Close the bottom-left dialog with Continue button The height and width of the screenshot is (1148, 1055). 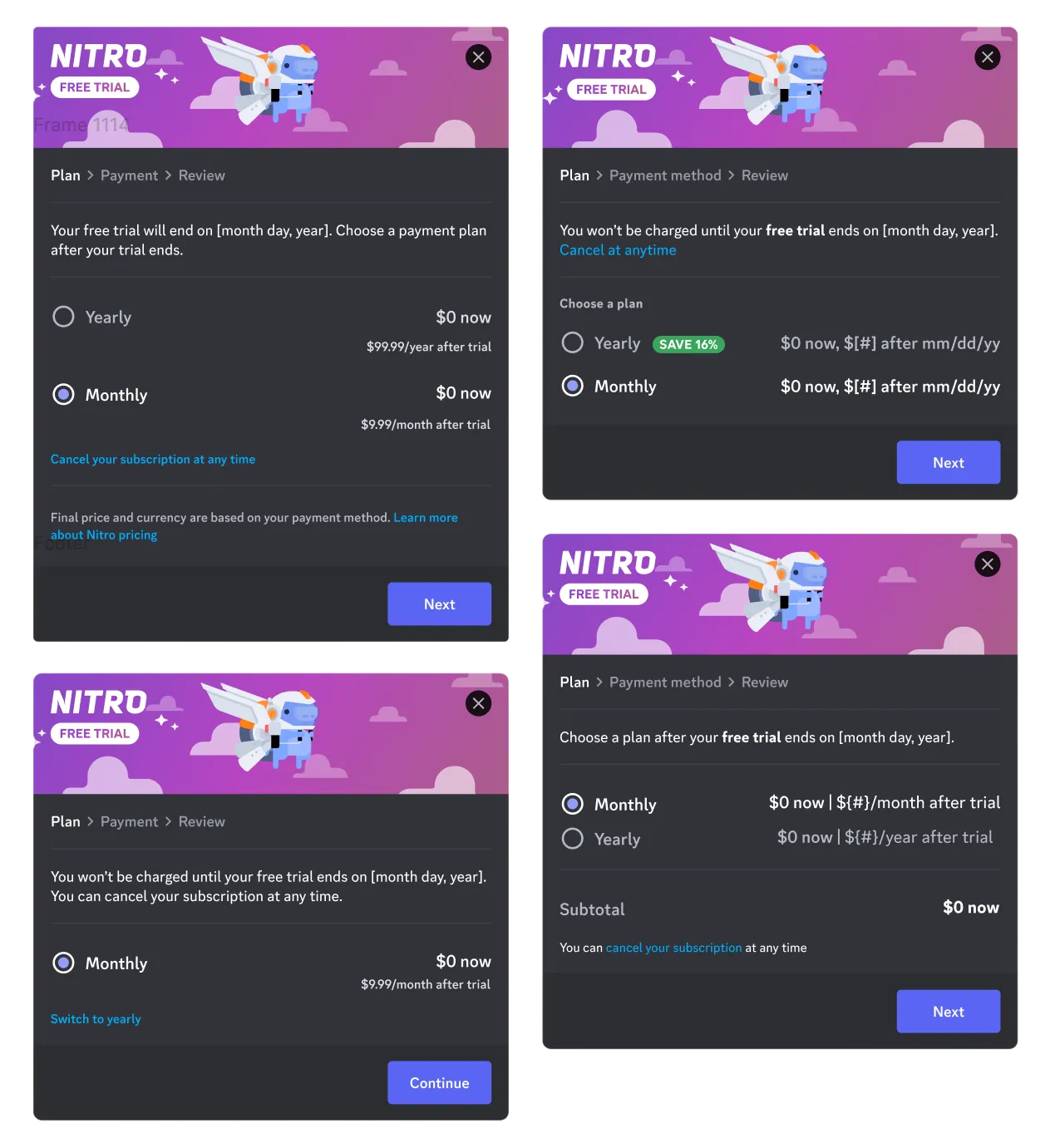pos(478,703)
